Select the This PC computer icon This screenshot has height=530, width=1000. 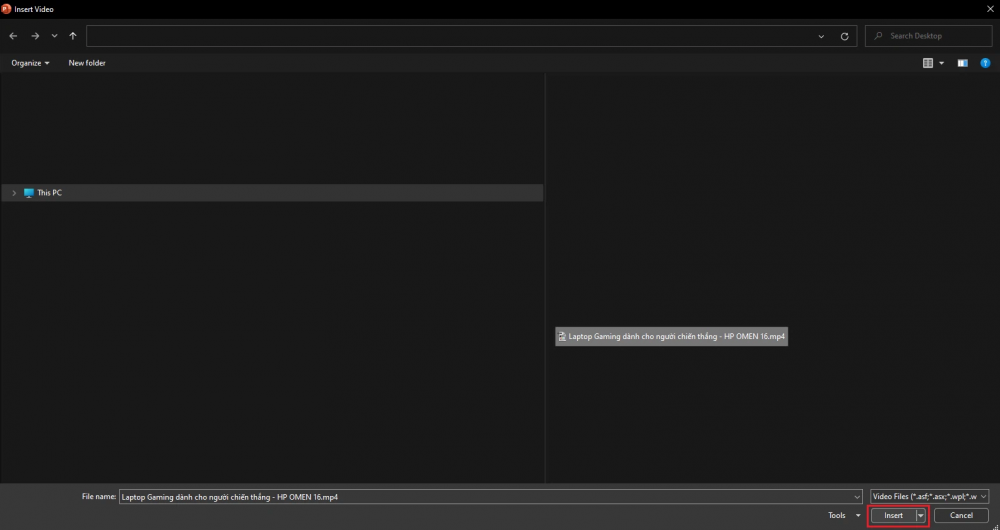coord(29,193)
